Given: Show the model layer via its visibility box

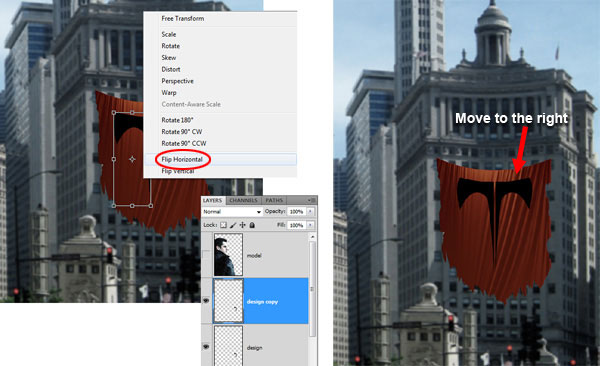Looking at the screenshot, I should point(206,255).
